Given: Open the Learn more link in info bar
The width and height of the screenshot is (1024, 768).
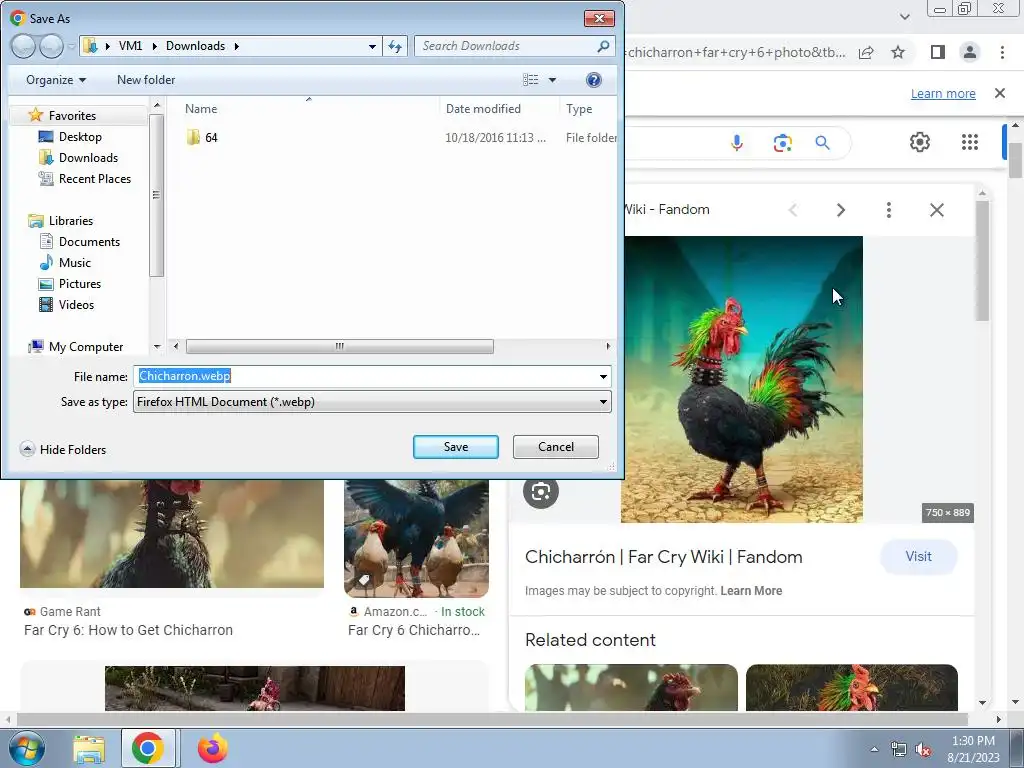Looking at the screenshot, I should [x=943, y=93].
